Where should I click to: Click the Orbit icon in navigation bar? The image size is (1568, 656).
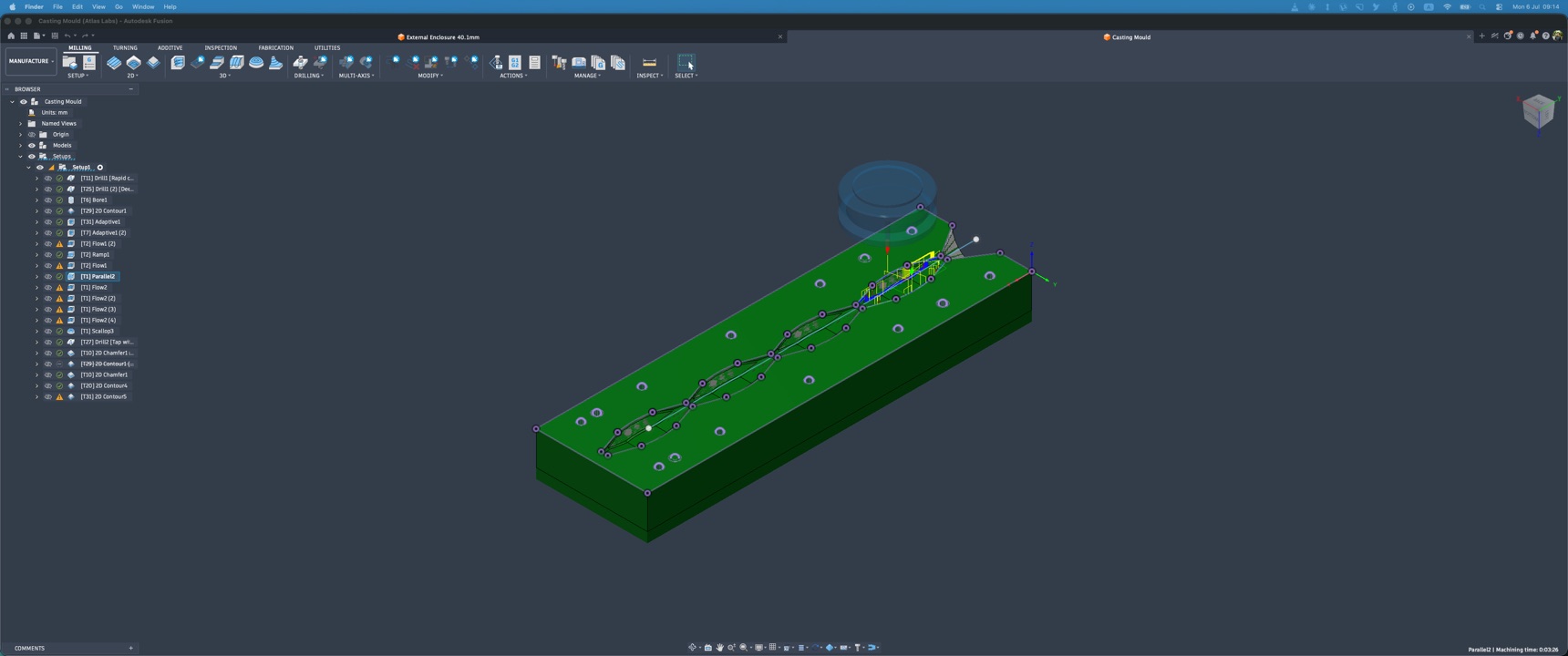pos(692,648)
